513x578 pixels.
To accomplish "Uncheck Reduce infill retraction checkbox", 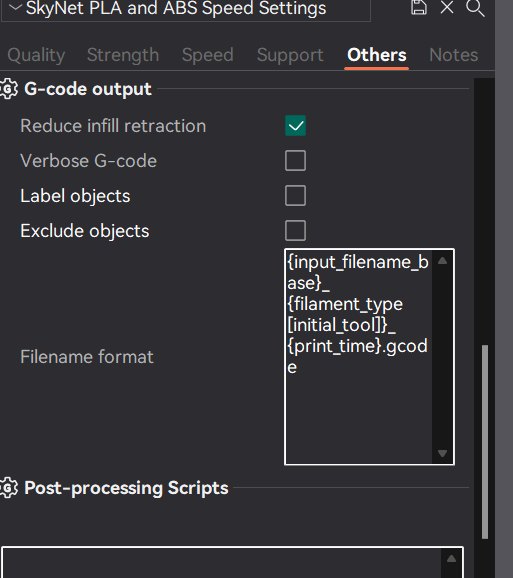I will pyautogui.click(x=295, y=126).
